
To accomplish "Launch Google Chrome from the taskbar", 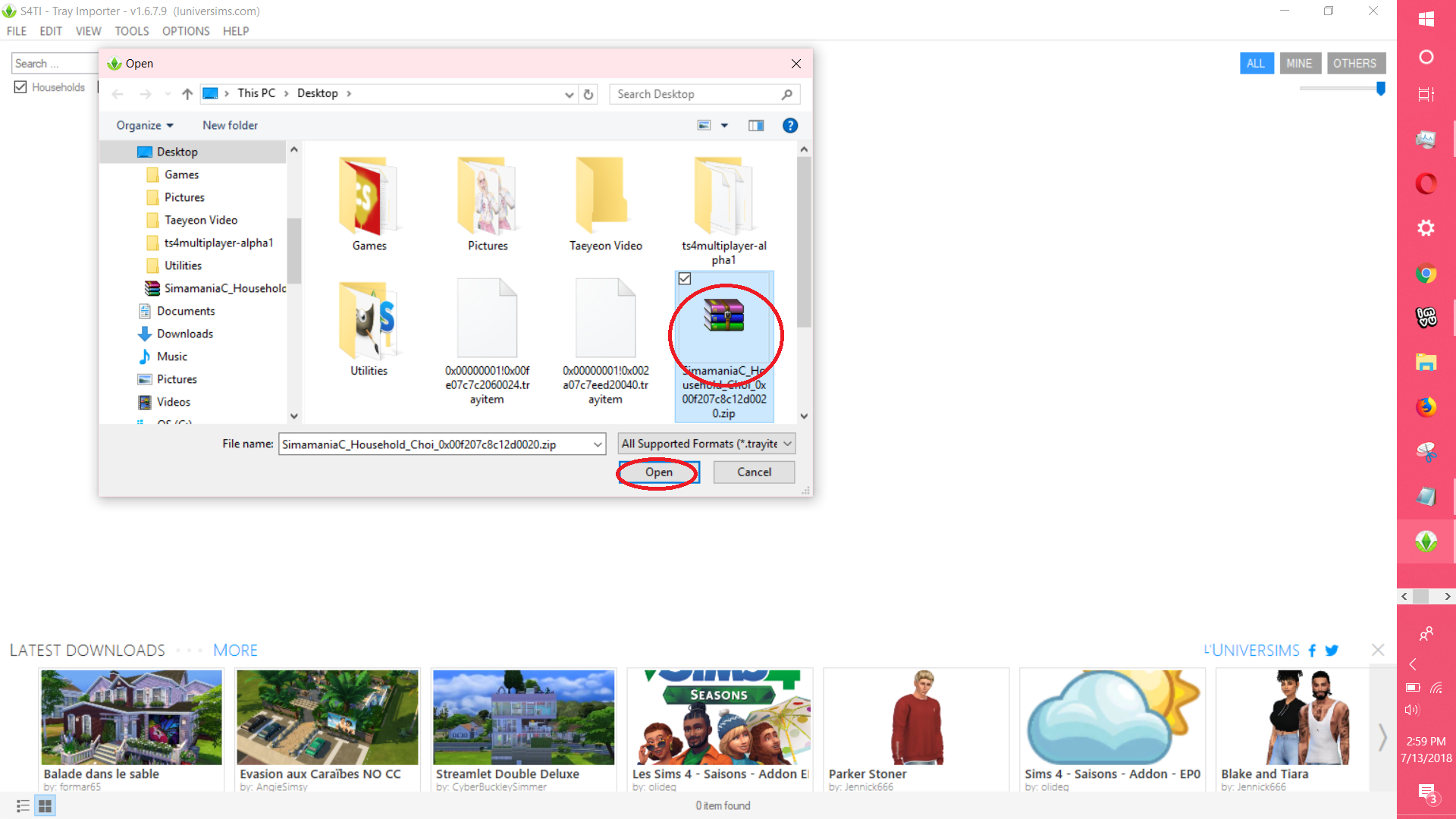I will (1426, 273).
